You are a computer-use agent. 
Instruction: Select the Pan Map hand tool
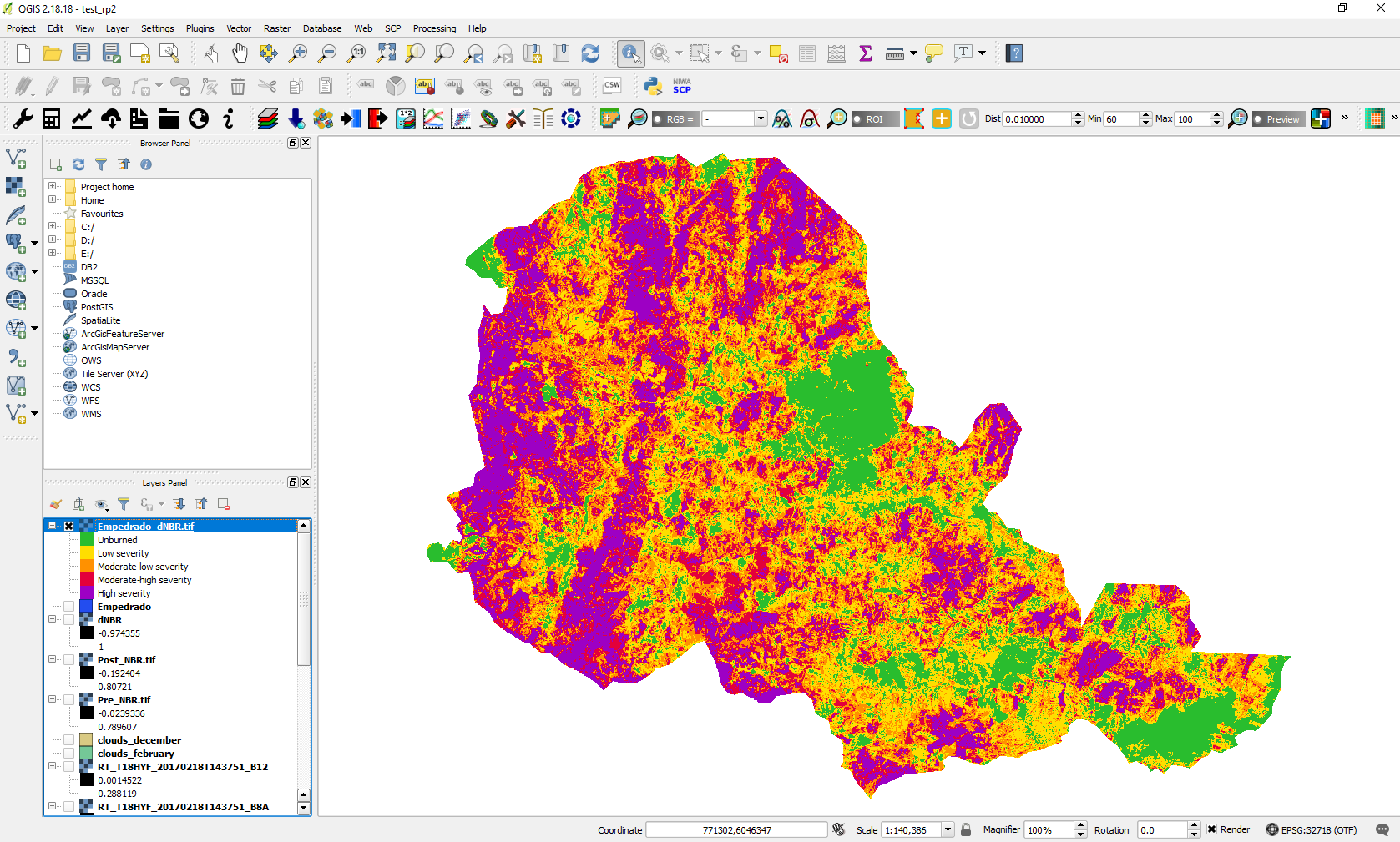pos(240,53)
